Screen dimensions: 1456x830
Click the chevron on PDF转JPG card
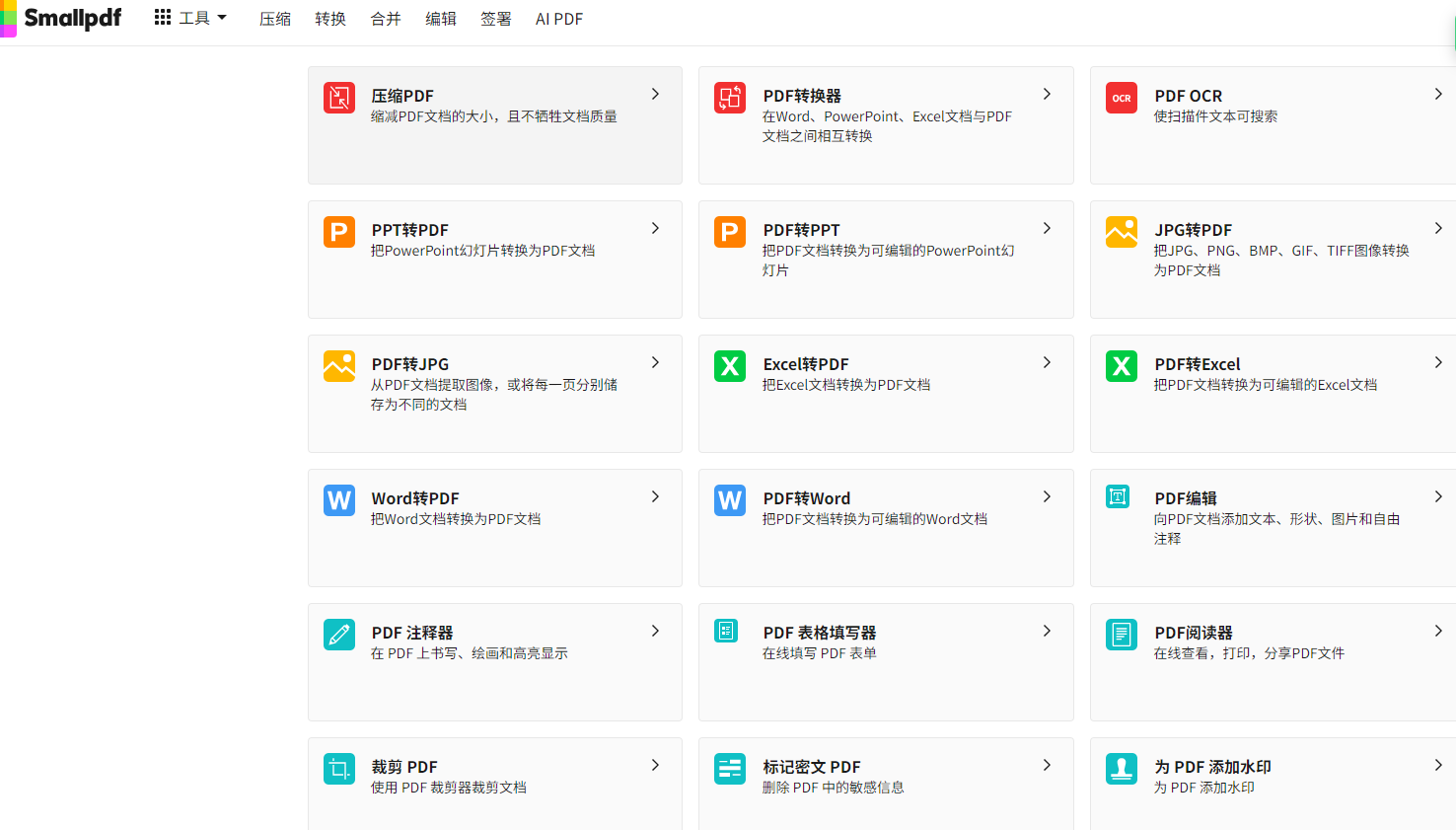pyautogui.click(x=655, y=363)
